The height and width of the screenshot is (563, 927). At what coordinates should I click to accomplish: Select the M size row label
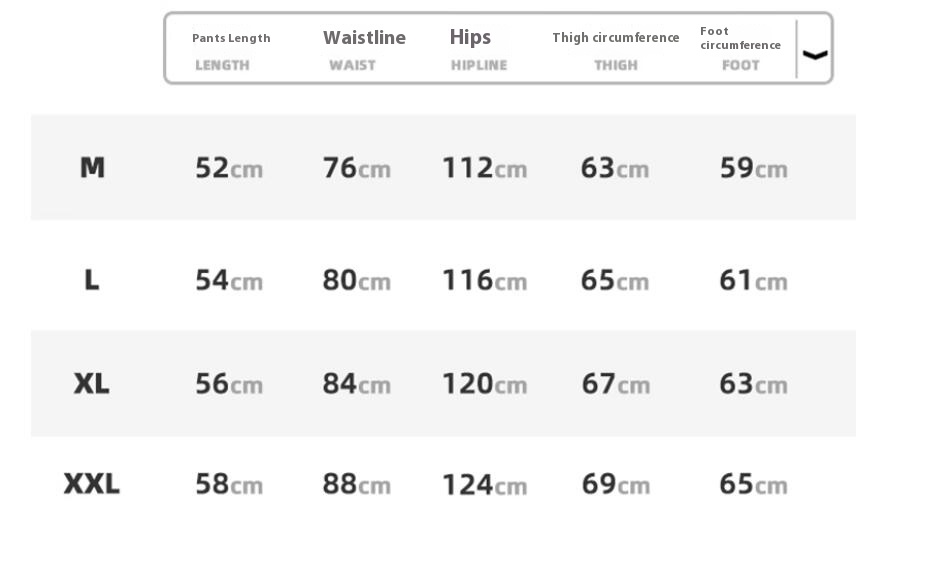click(92, 167)
